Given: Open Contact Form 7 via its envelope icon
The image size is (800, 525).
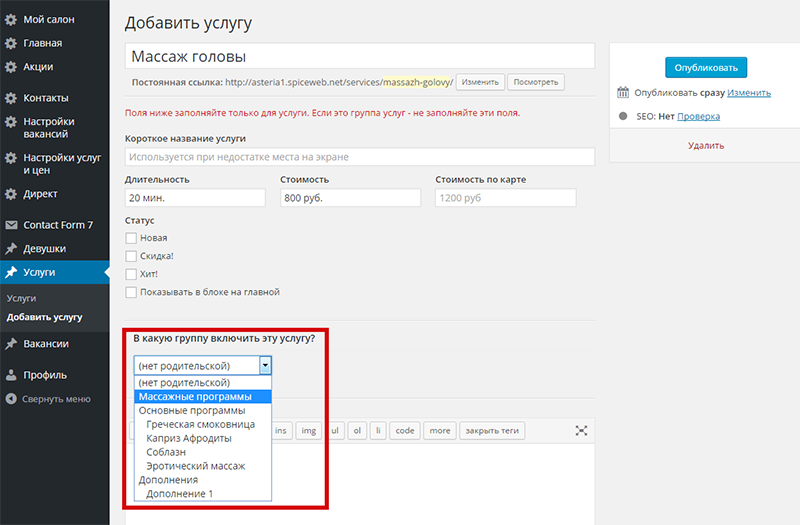Looking at the screenshot, I should pos(11,224).
